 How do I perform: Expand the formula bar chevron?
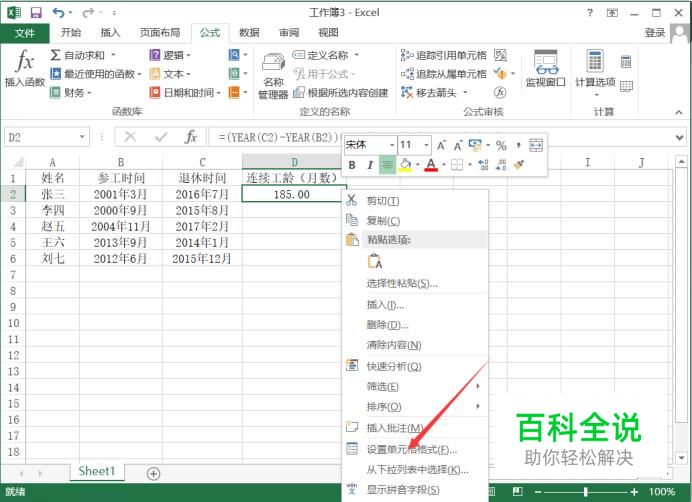680,137
